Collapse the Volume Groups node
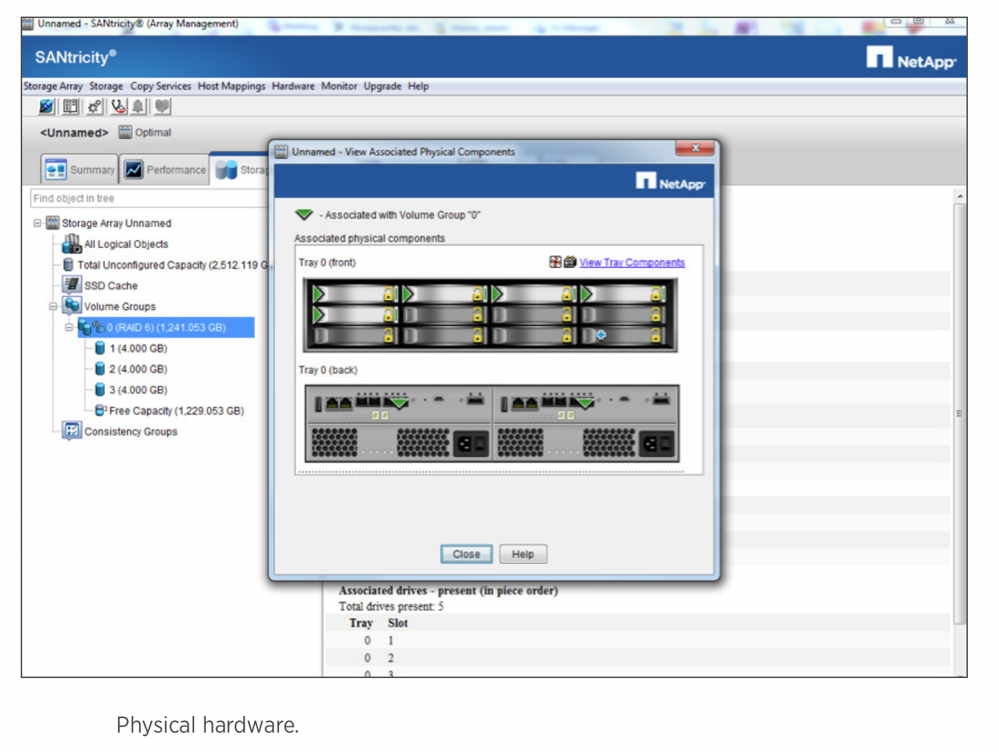Screen dimensions: 999x752 pos(53,307)
